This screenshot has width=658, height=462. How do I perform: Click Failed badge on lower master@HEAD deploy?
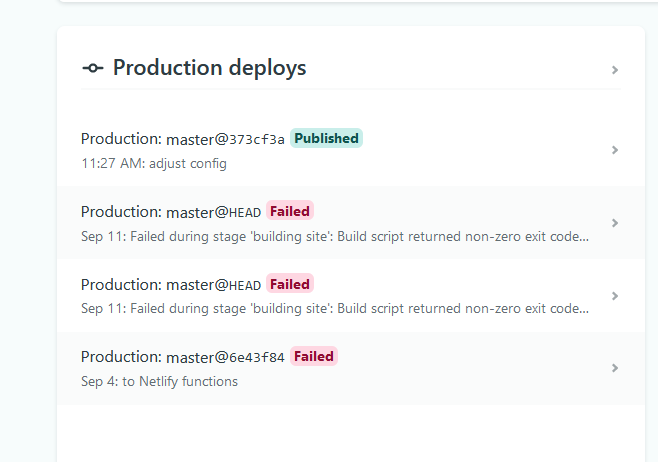coord(290,284)
